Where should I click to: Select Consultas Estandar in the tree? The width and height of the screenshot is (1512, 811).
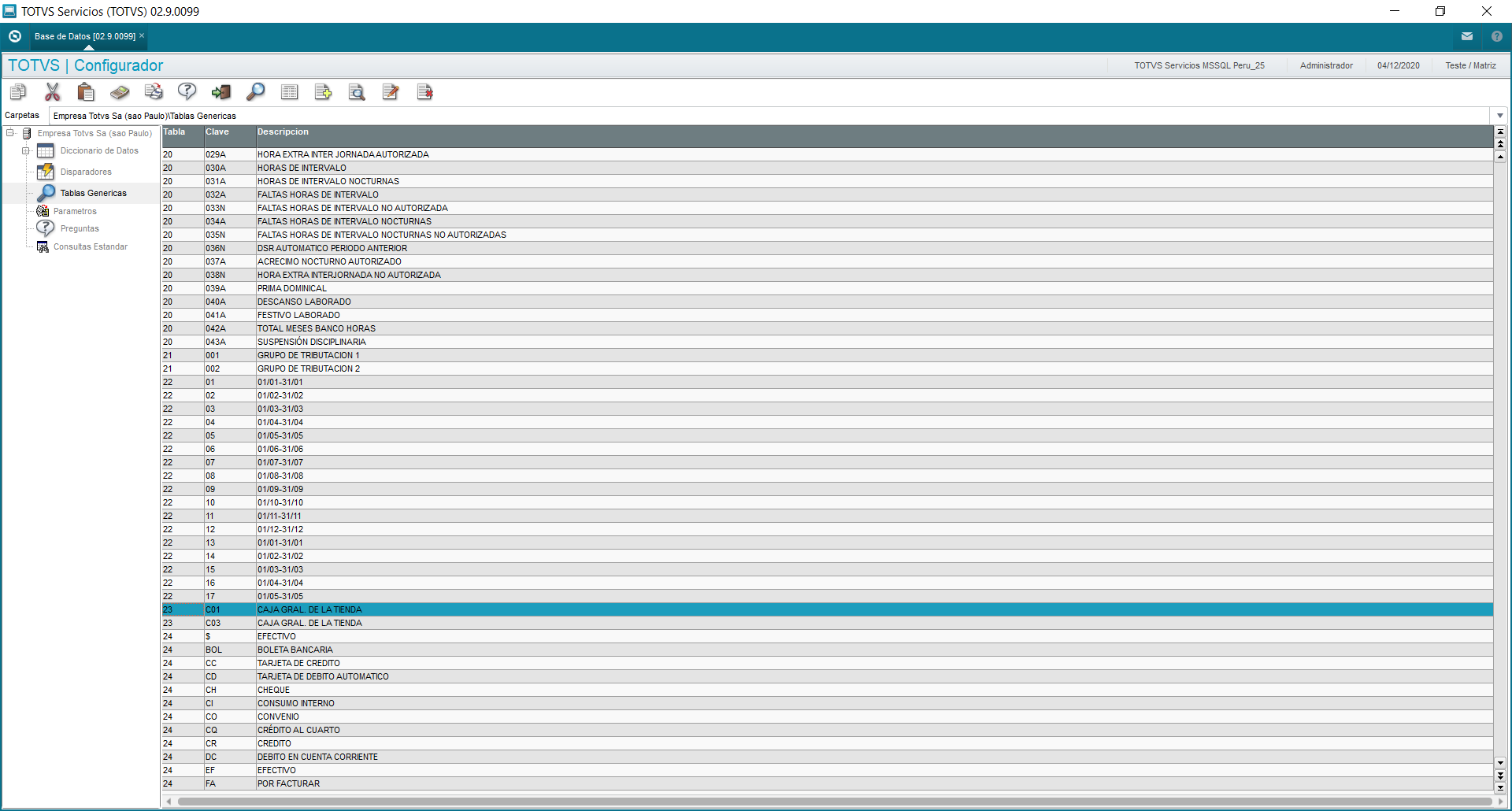pos(91,246)
